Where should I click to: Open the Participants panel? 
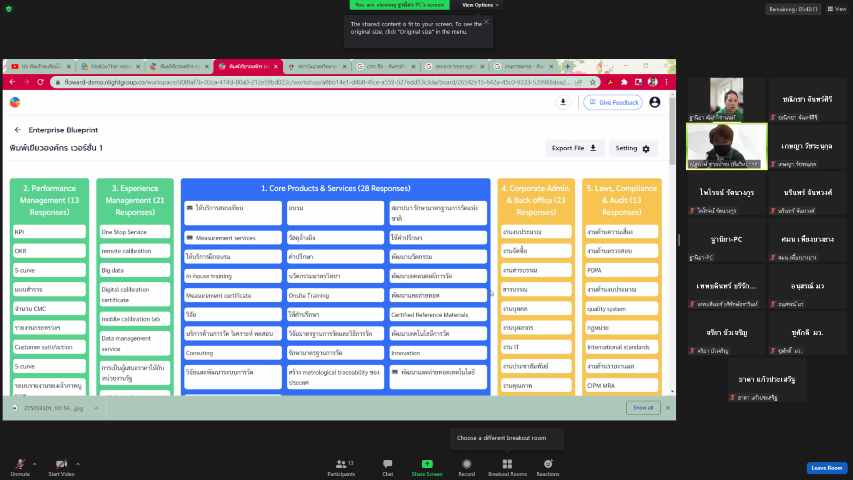[341, 464]
